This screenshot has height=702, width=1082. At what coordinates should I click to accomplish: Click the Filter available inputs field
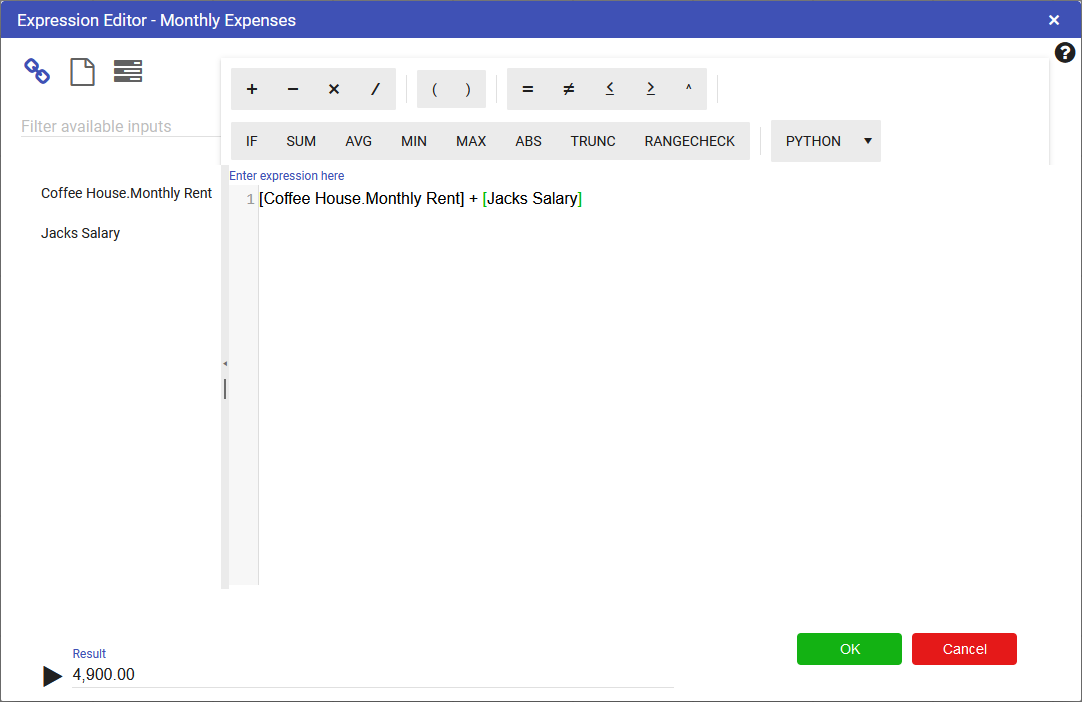click(x=120, y=127)
